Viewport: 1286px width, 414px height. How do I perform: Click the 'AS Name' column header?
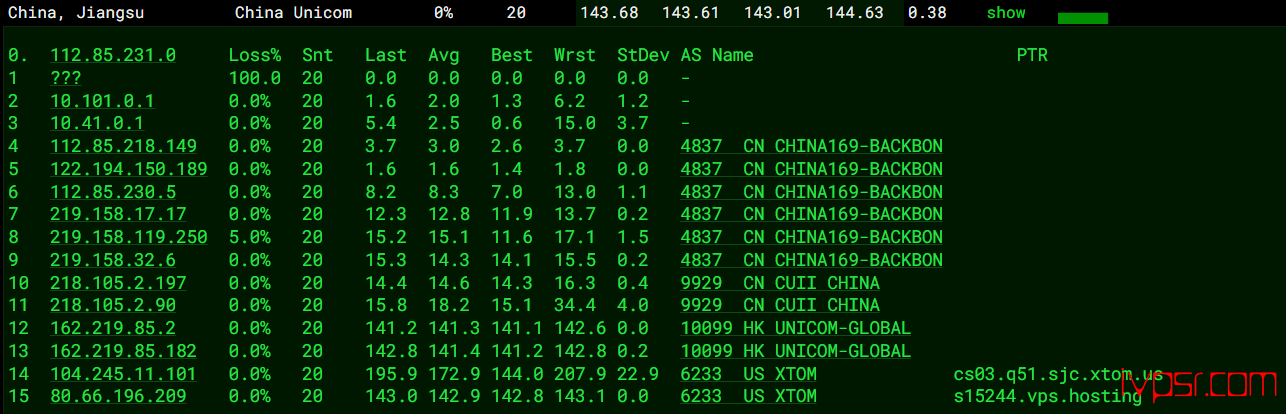(x=717, y=55)
